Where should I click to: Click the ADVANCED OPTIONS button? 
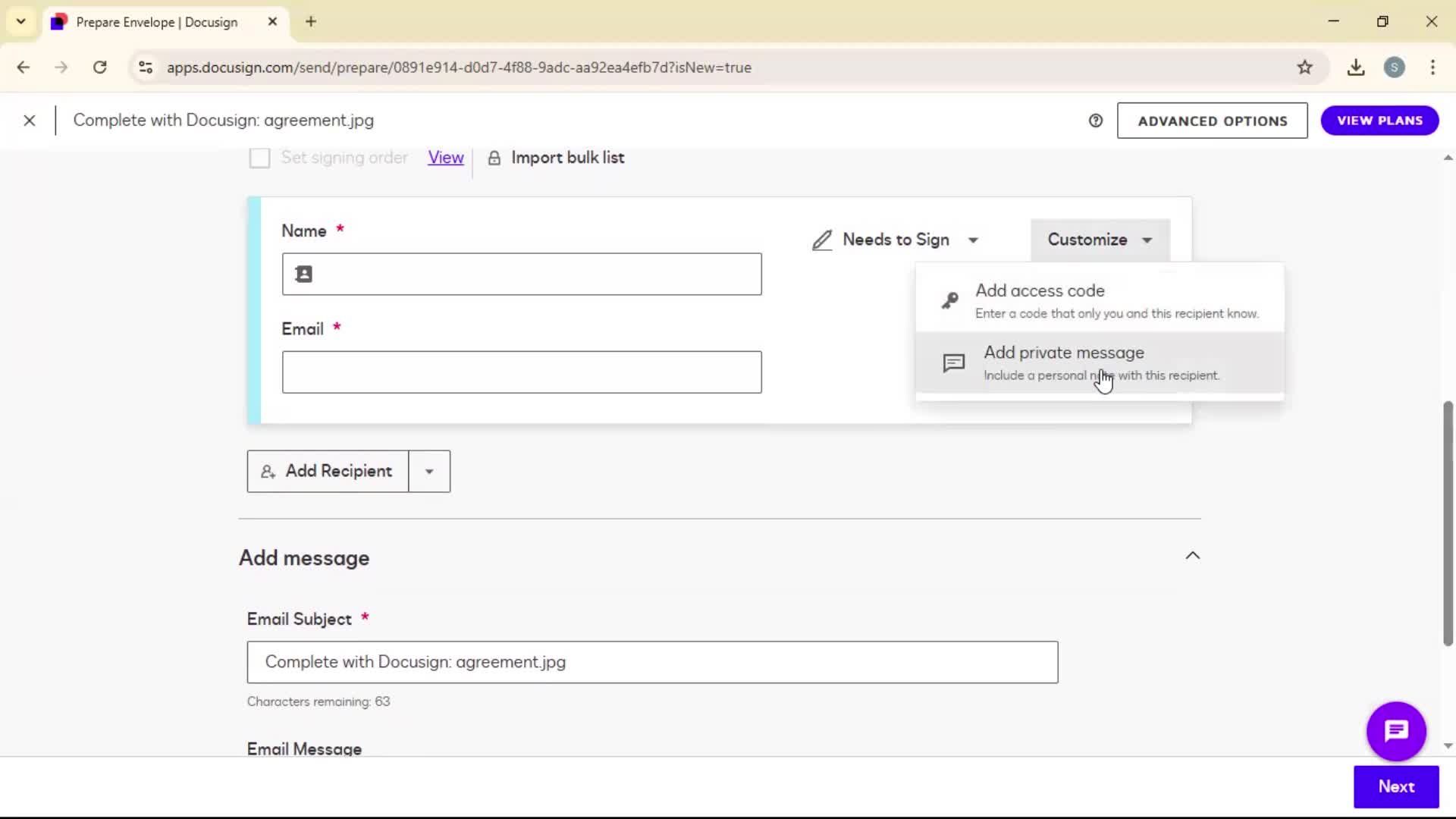(x=1212, y=121)
